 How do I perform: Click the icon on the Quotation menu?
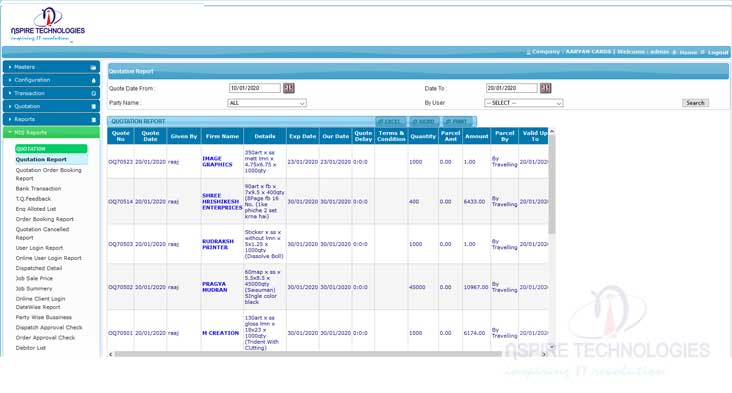93,106
